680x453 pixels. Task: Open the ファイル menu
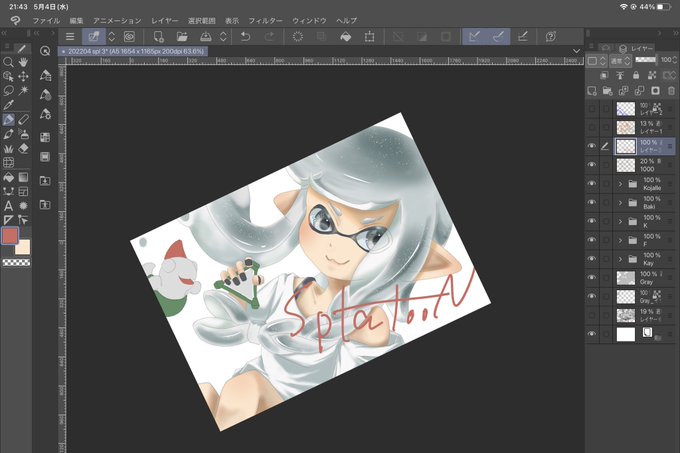[x=46, y=20]
